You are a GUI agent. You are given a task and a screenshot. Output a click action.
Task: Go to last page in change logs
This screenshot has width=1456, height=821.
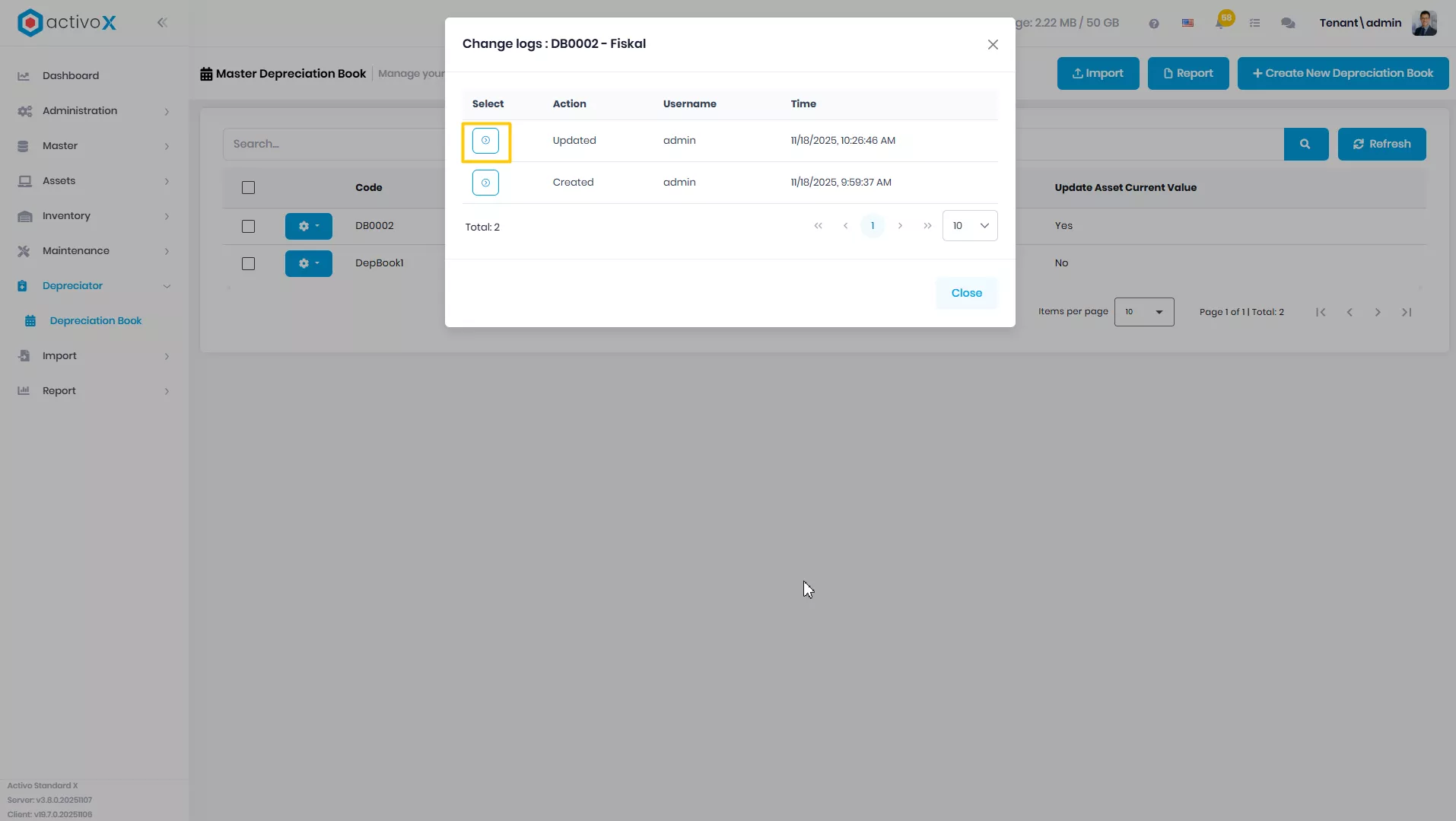927,226
